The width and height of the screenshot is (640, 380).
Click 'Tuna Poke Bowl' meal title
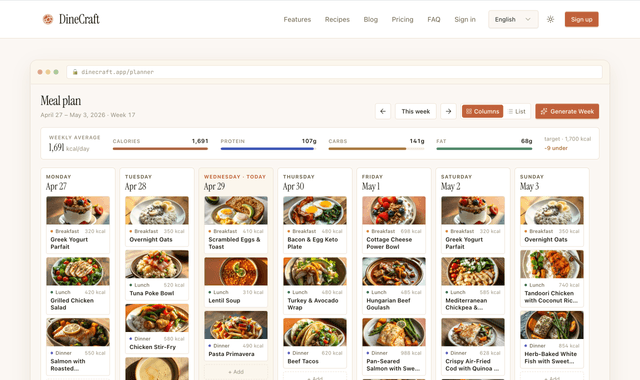pos(152,293)
